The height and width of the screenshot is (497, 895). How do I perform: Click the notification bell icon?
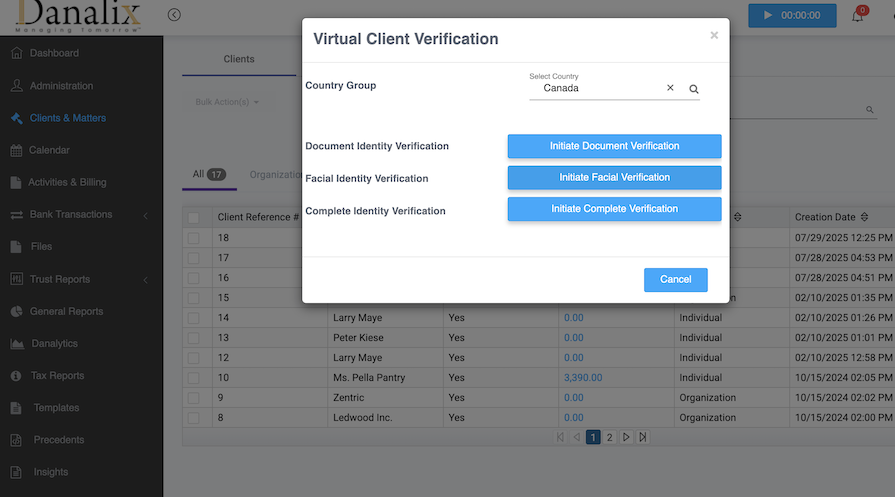tap(857, 16)
